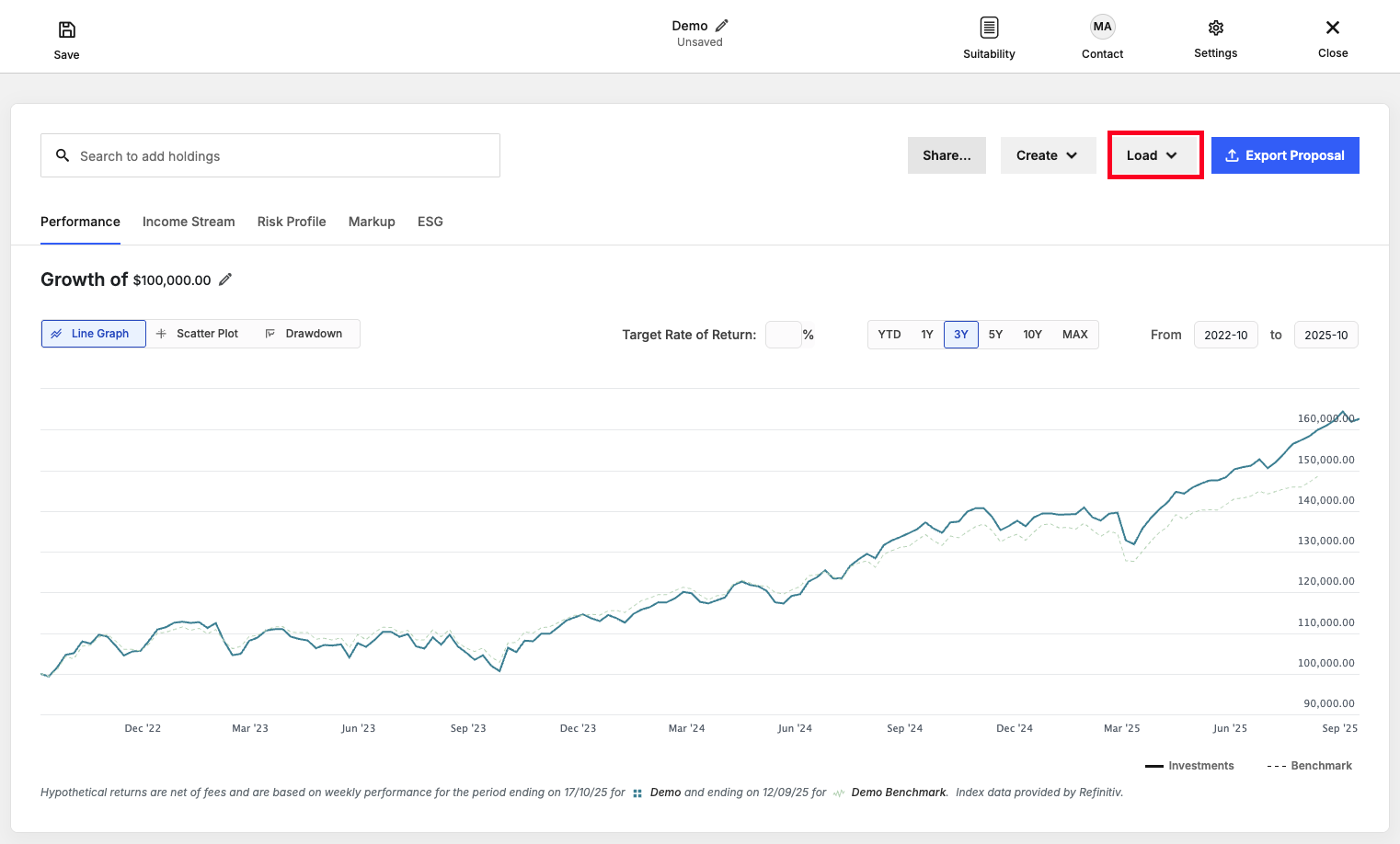The height and width of the screenshot is (844, 1400).
Task: Open the From date 2022-10 picker
Action: coord(1225,335)
